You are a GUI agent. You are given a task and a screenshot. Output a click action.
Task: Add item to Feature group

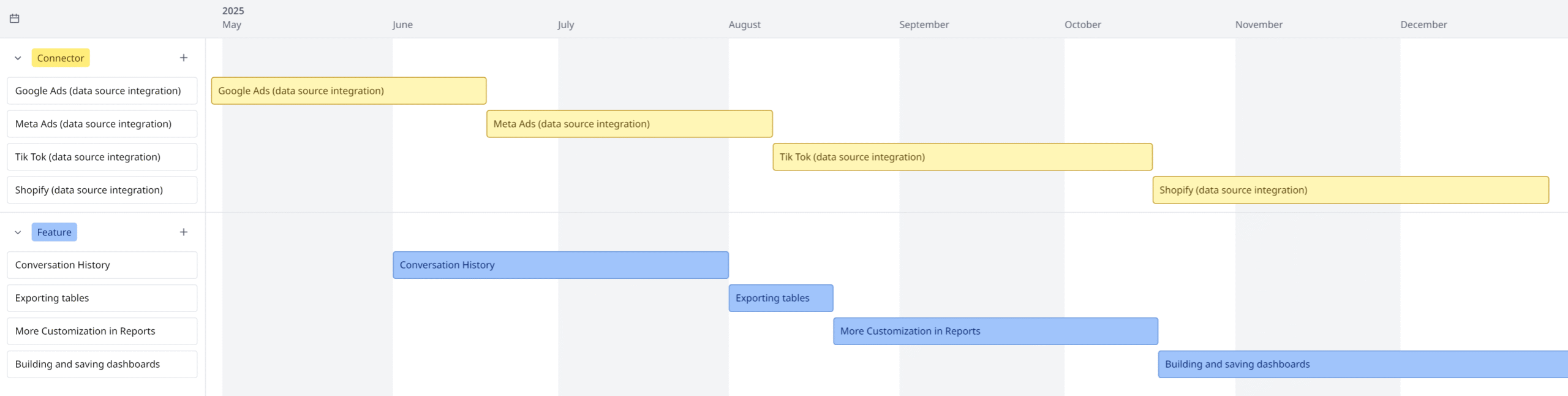pos(183,232)
